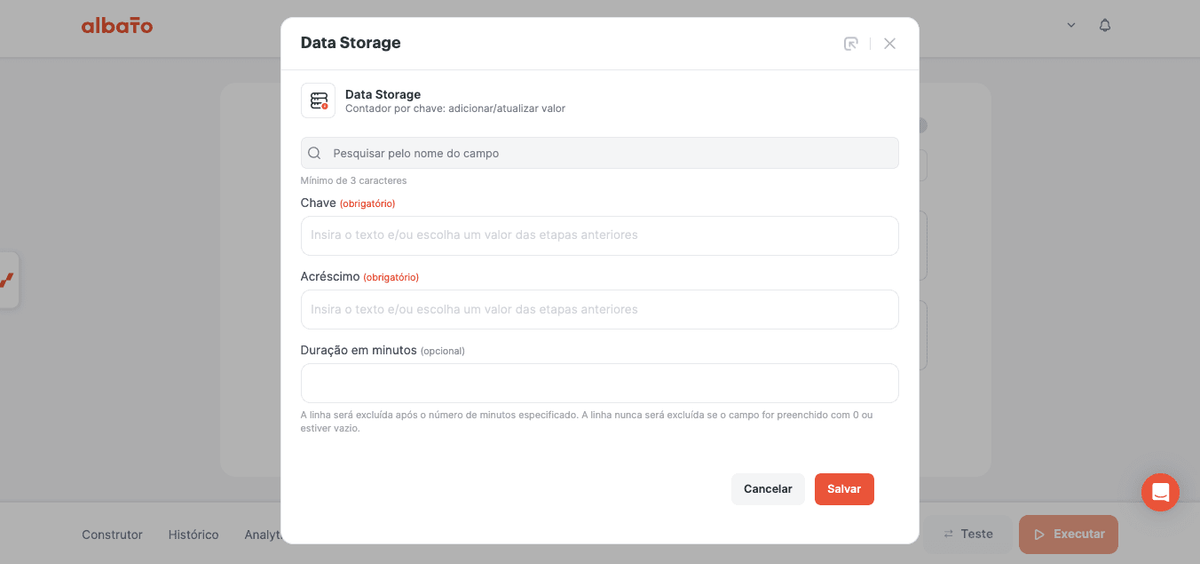Viewport: 1200px width, 564px height.
Task: Open the notifications bell
Action: 1105,25
